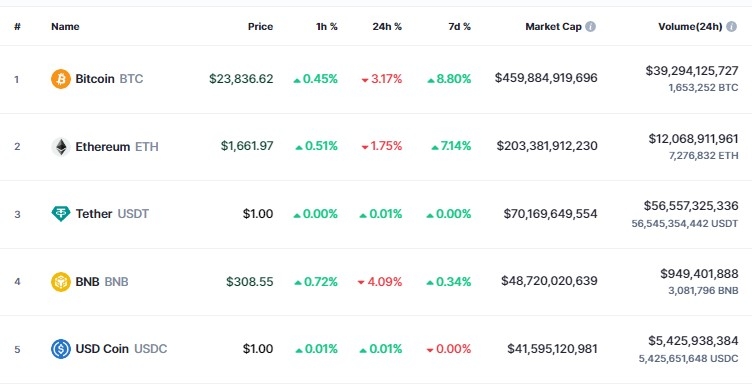Sort by the 24h % column header
The image size is (752, 388).
(387, 26)
